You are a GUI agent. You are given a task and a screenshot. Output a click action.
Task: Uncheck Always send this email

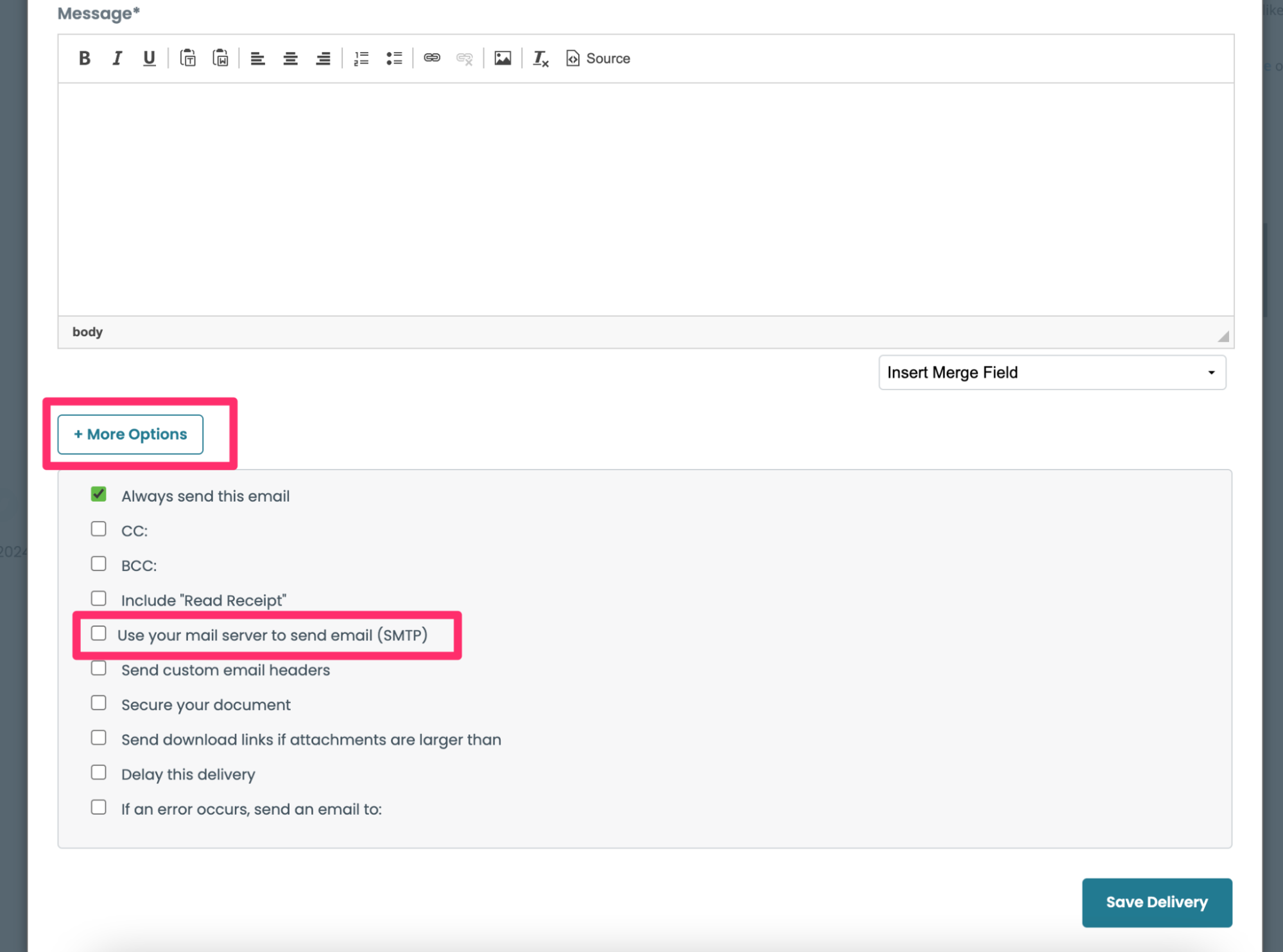click(98, 495)
